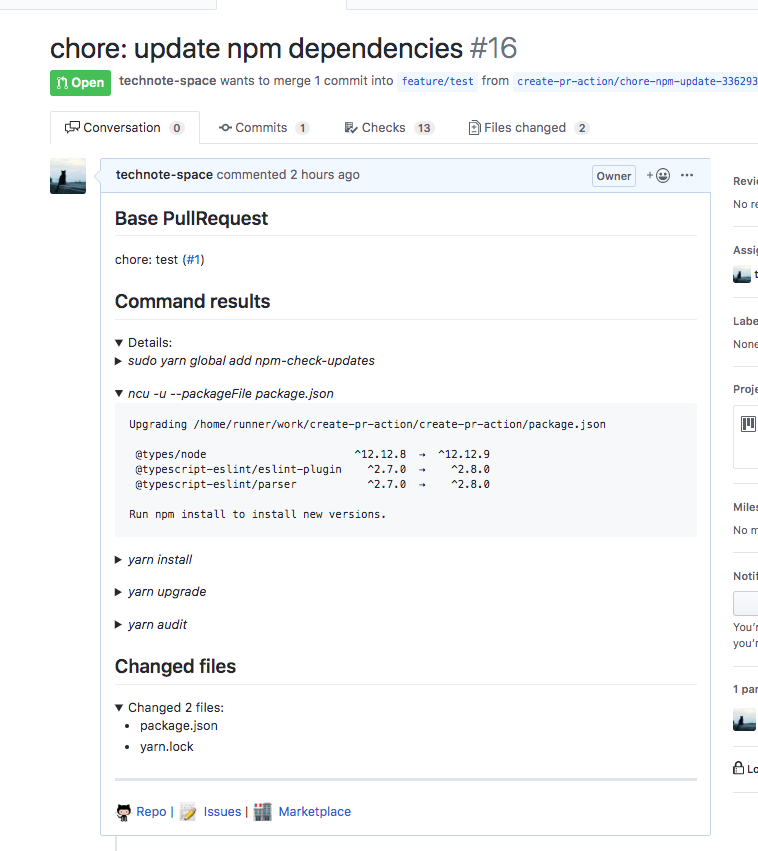Click the @typescript-eslint/parser upgrade line
This screenshot has height=851, width=758.
tap(313, 485)
